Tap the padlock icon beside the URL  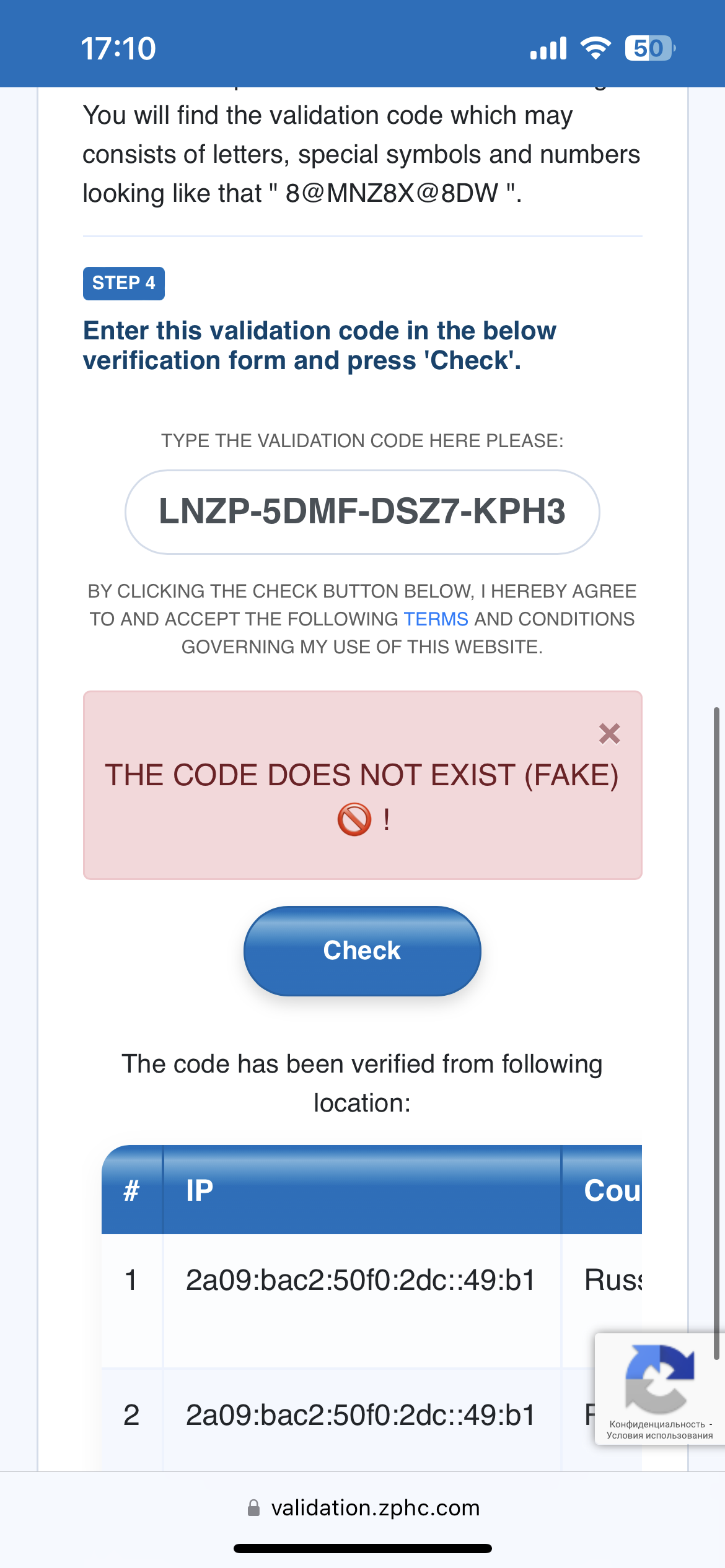(253, 1507)
